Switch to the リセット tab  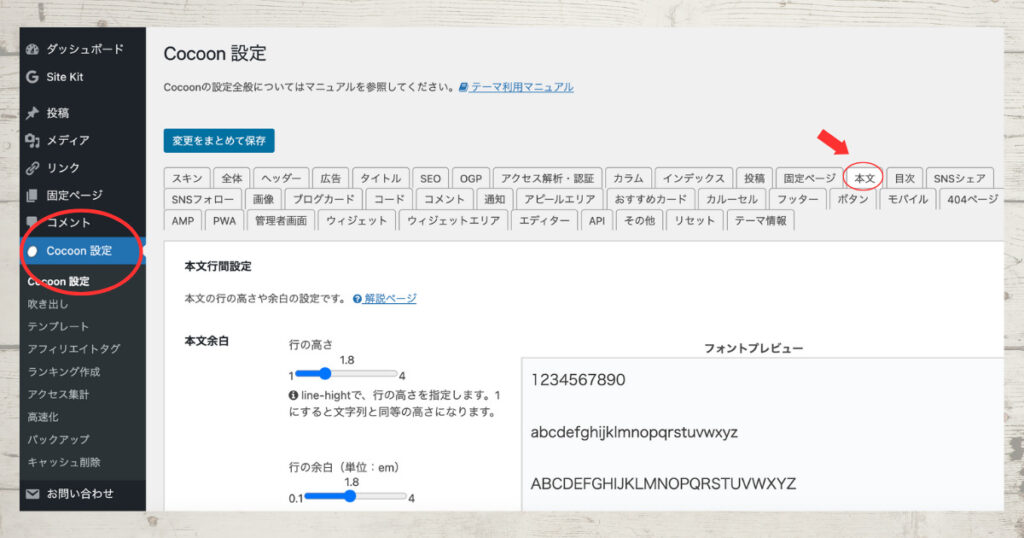694,221
